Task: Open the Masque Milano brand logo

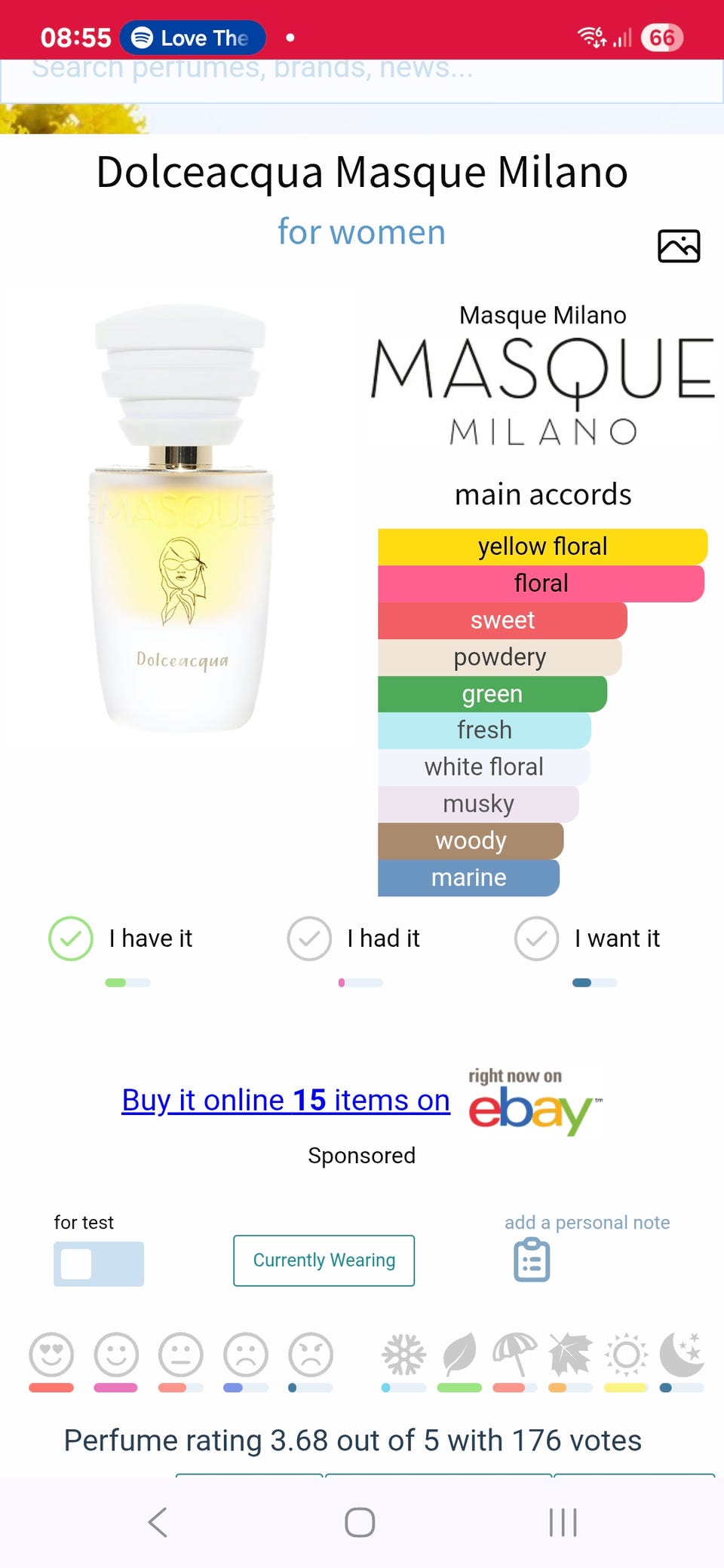Action: (x=543, y=390)
